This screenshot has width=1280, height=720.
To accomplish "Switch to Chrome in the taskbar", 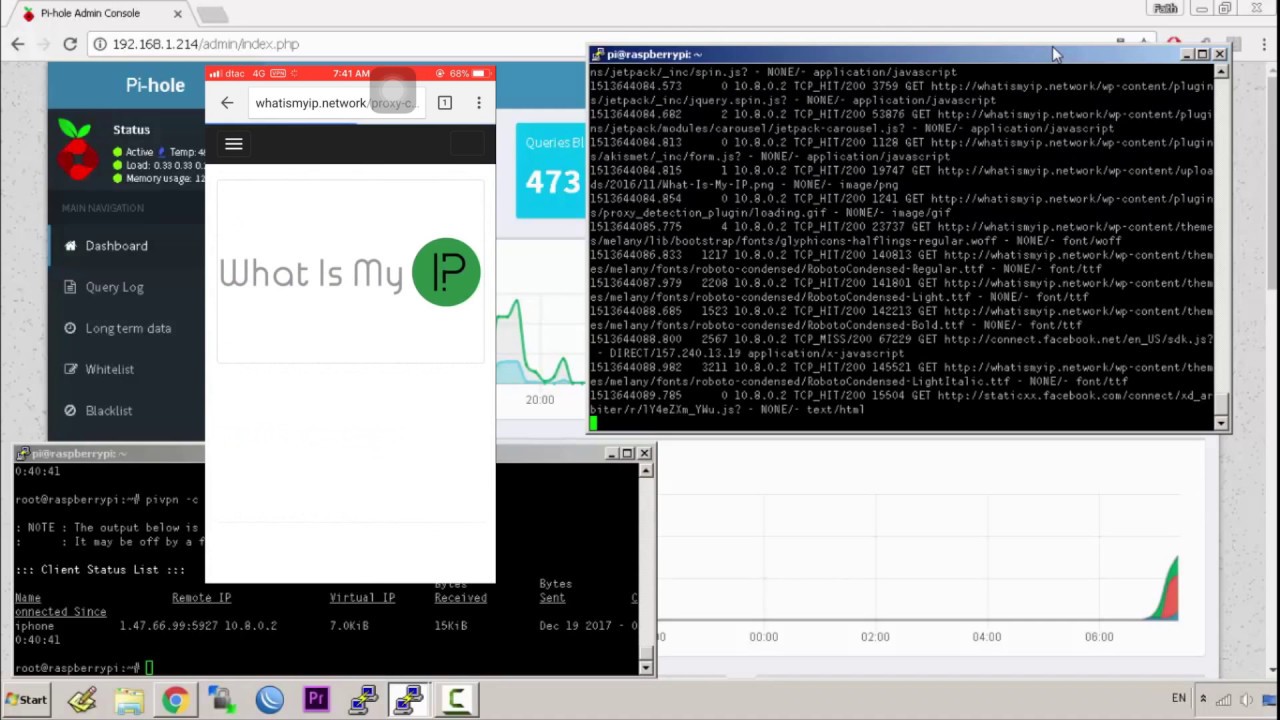I will point(175,699).
